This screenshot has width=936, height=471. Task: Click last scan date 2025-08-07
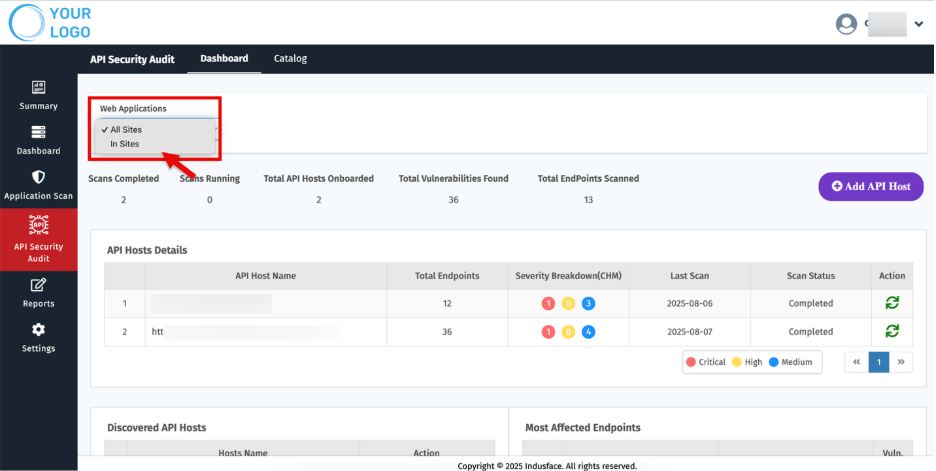point(689,331)
